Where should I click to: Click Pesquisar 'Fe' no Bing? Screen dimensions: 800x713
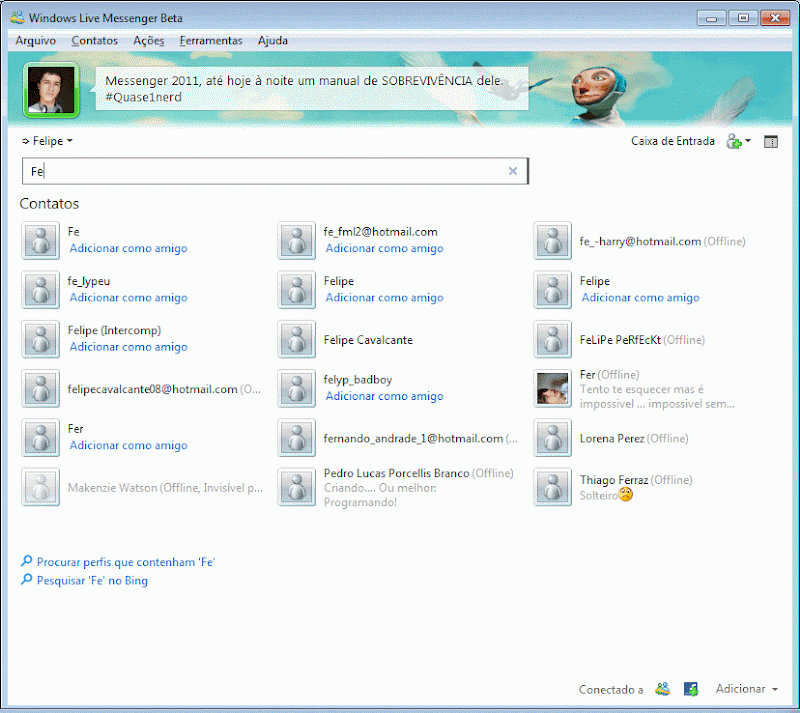tap(92, 581)
